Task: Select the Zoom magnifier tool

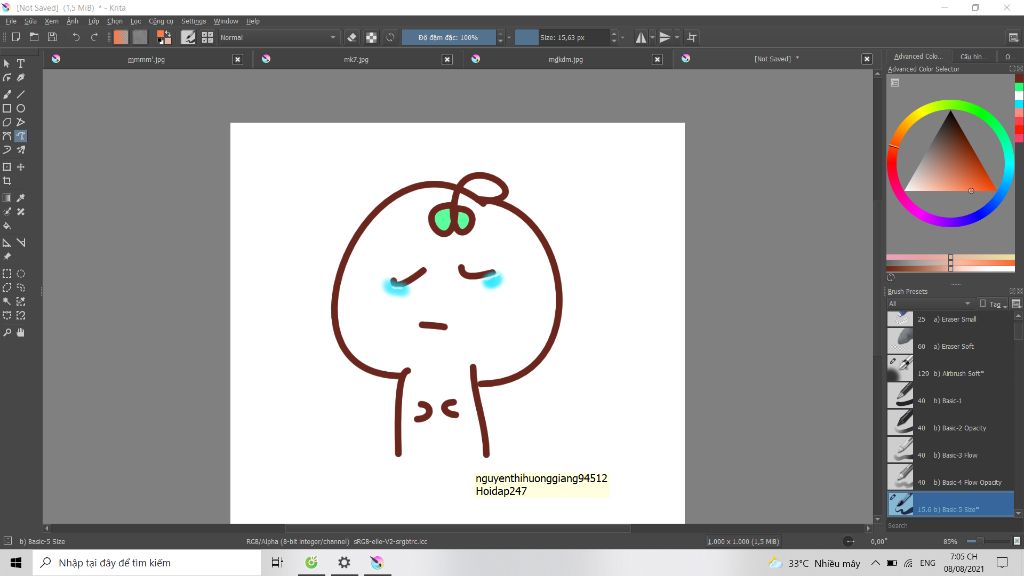Action: pos(7,332)
